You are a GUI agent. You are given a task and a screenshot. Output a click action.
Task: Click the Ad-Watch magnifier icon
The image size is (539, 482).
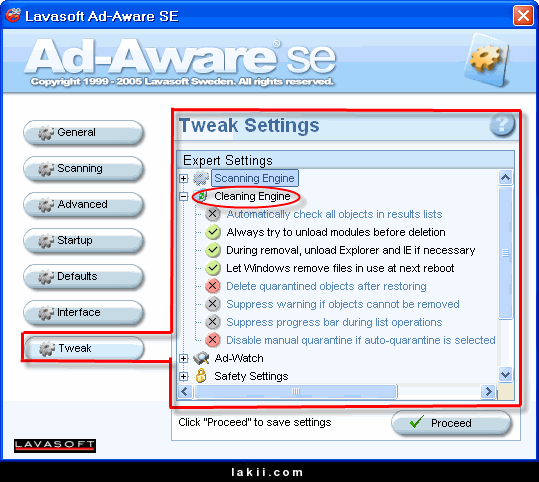[201, 358]
